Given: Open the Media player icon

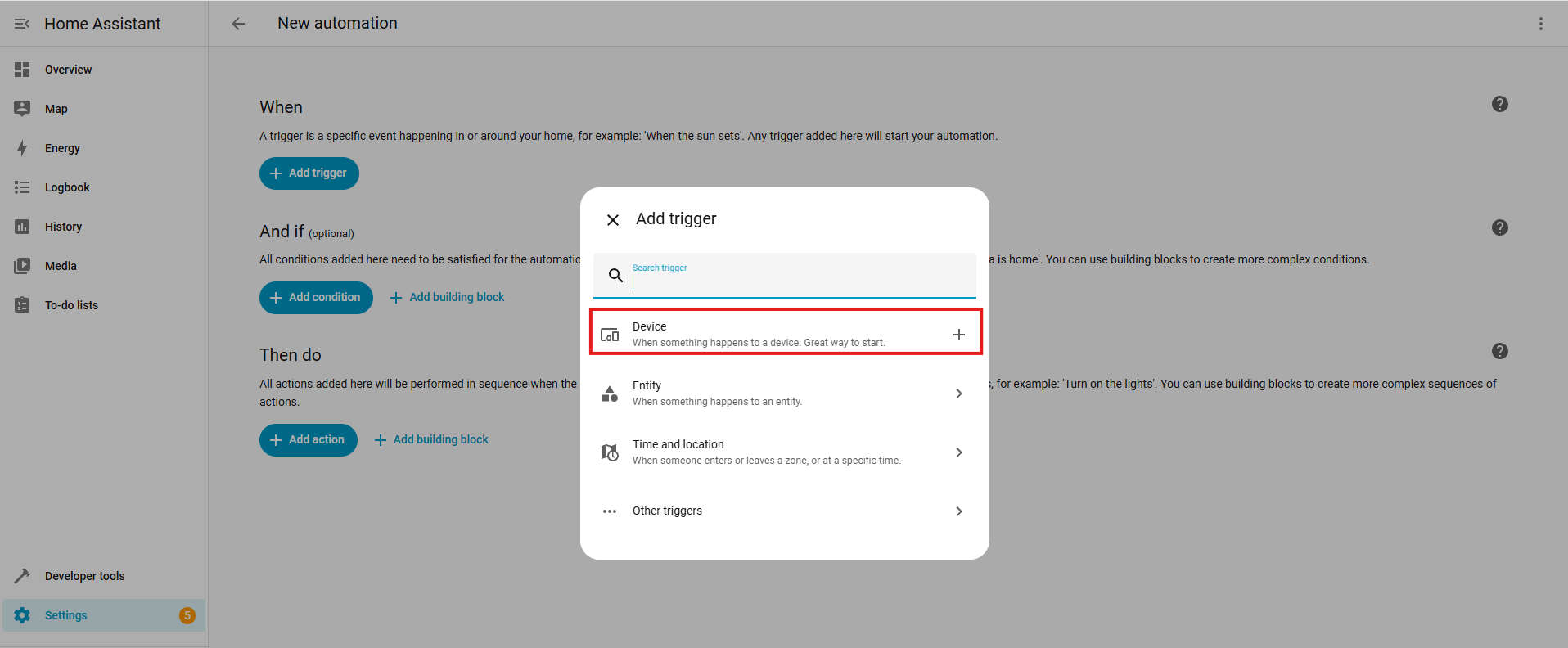Looking at the screenshot, I should [22, 266].
